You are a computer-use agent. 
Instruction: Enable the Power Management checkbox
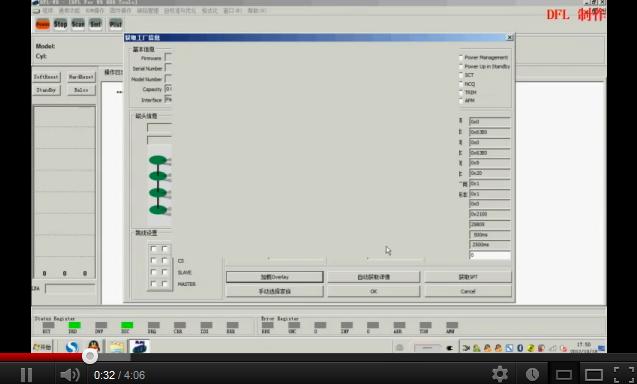click(461, 58)
